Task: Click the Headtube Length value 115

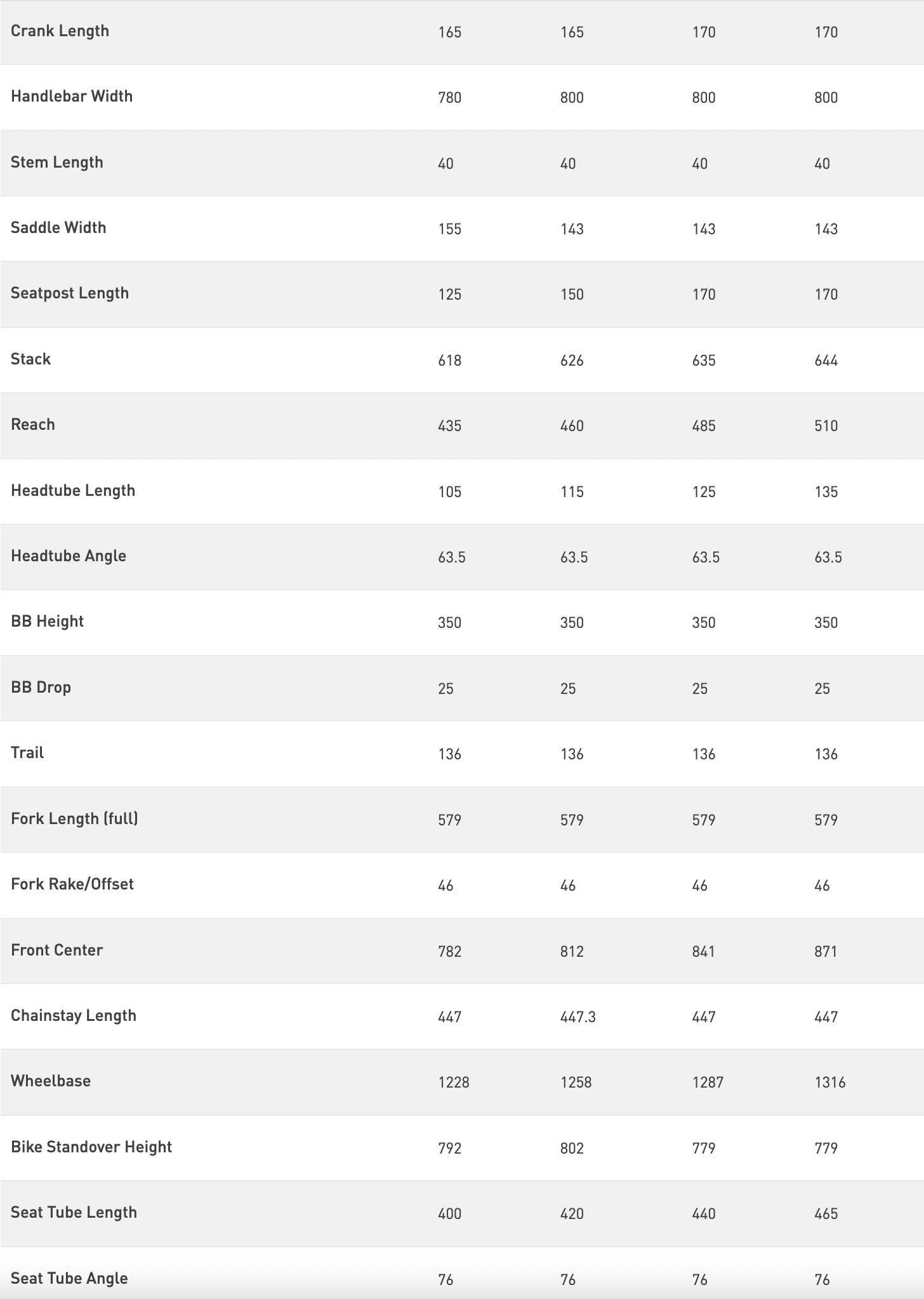Action: (572, 492)
